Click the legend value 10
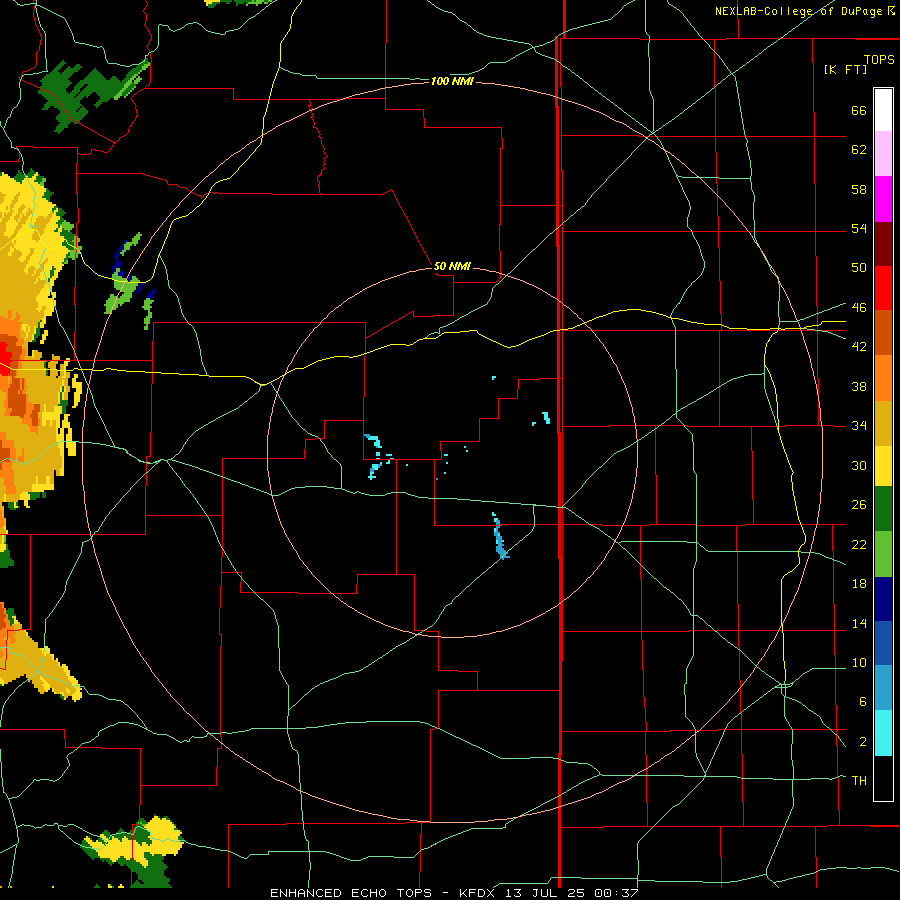900x900 pixels. click(x=859, y=662)
